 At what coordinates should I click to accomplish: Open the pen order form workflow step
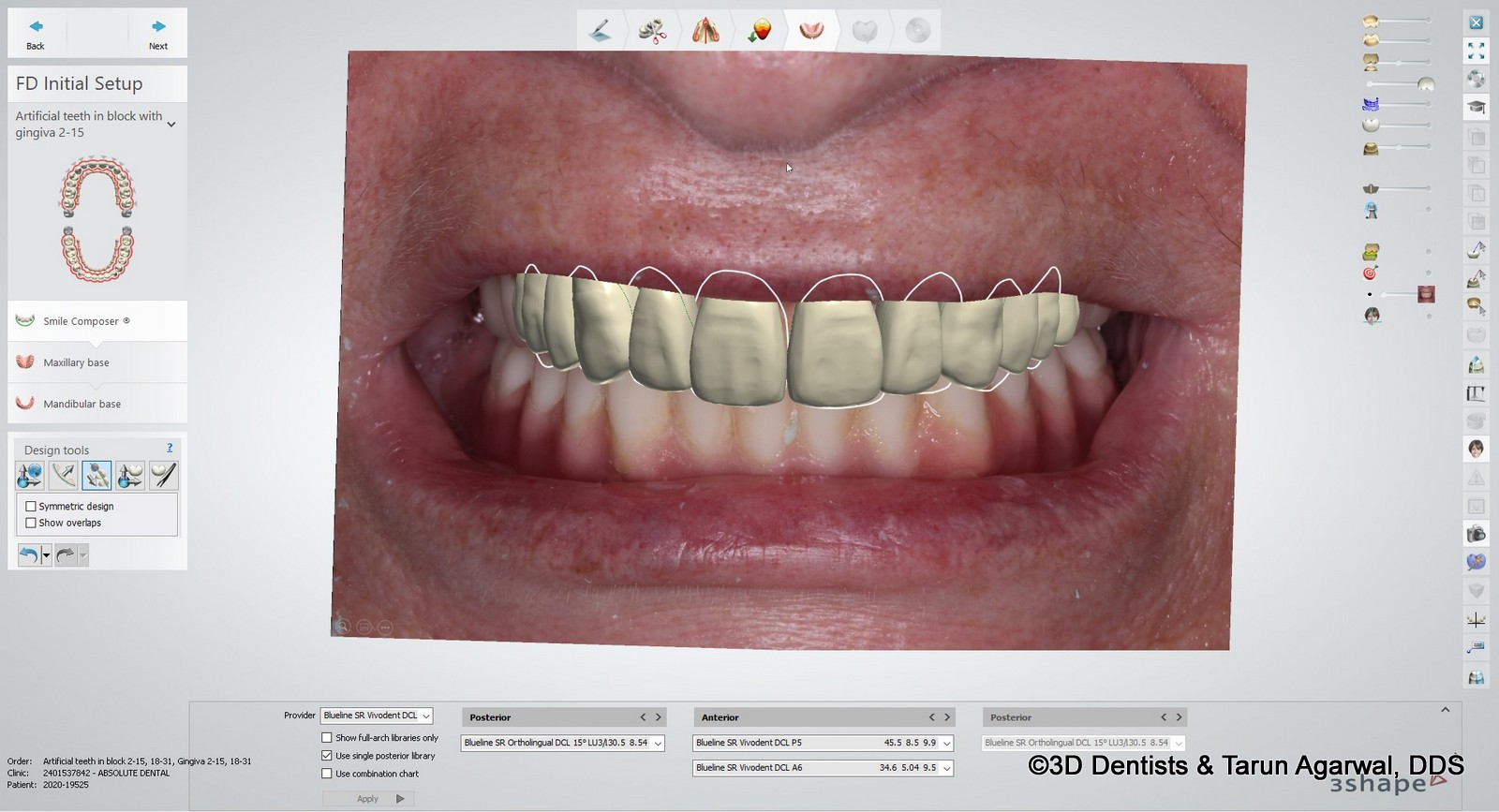(x=600, y=31)
